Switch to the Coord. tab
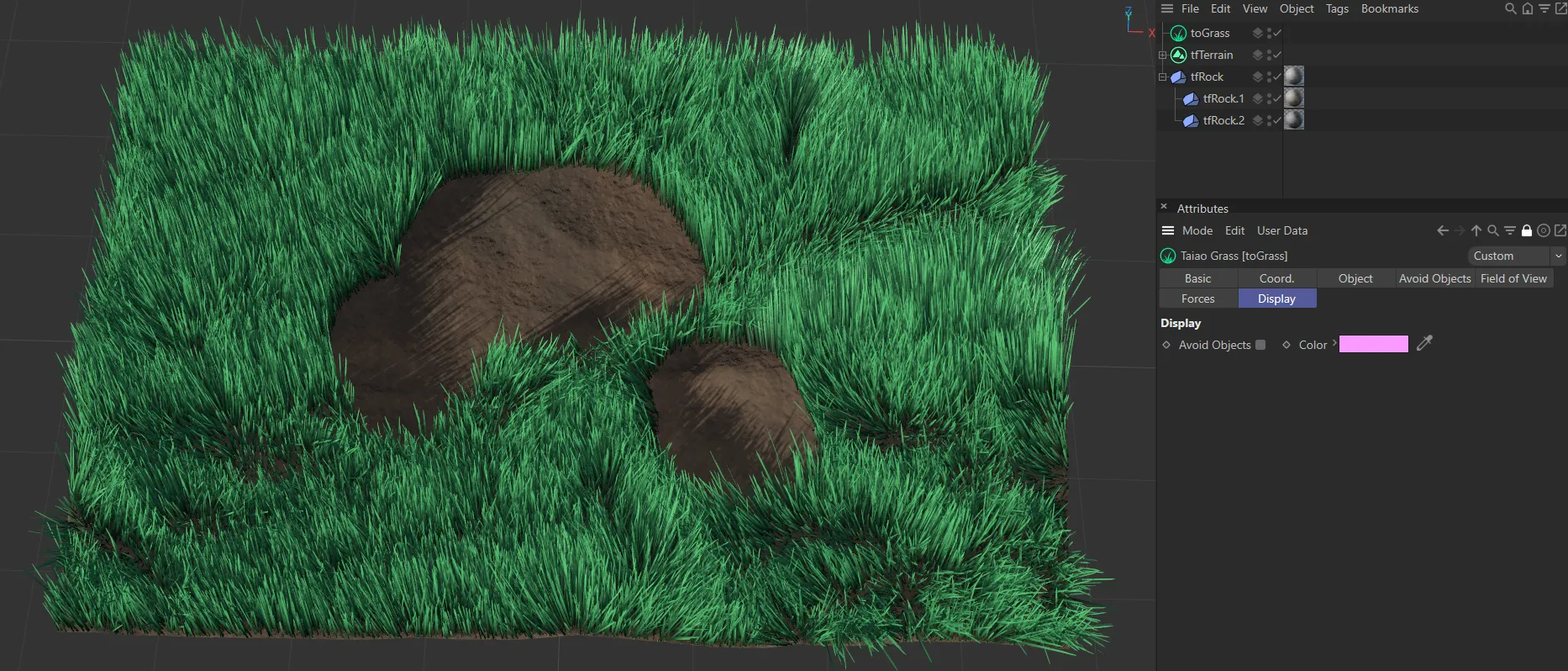Screen dimensions: 1568x671 point(1276,278)
